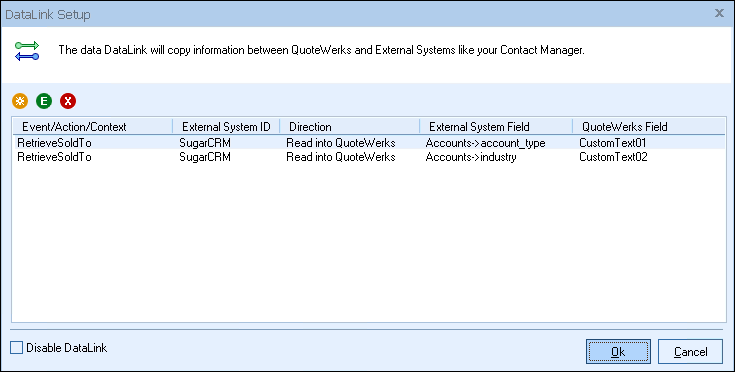Click the QuoteWerks Field column header

(x=649, y=126)
